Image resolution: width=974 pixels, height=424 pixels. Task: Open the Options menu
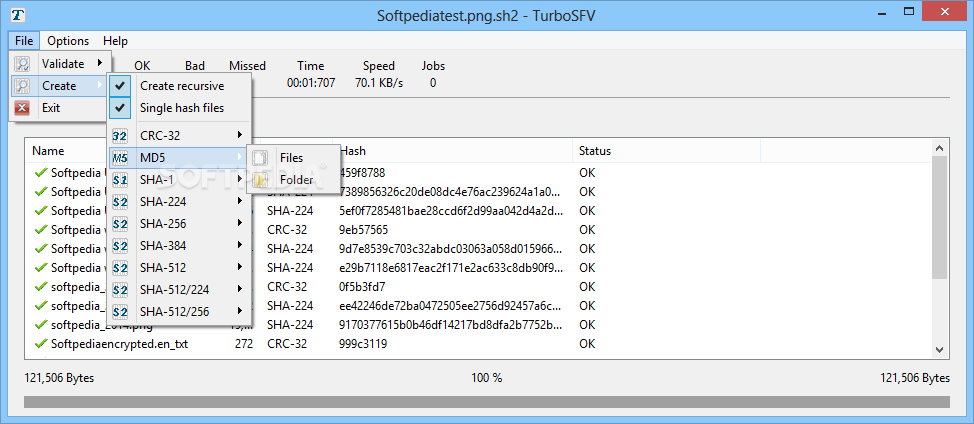pos(68,41)
